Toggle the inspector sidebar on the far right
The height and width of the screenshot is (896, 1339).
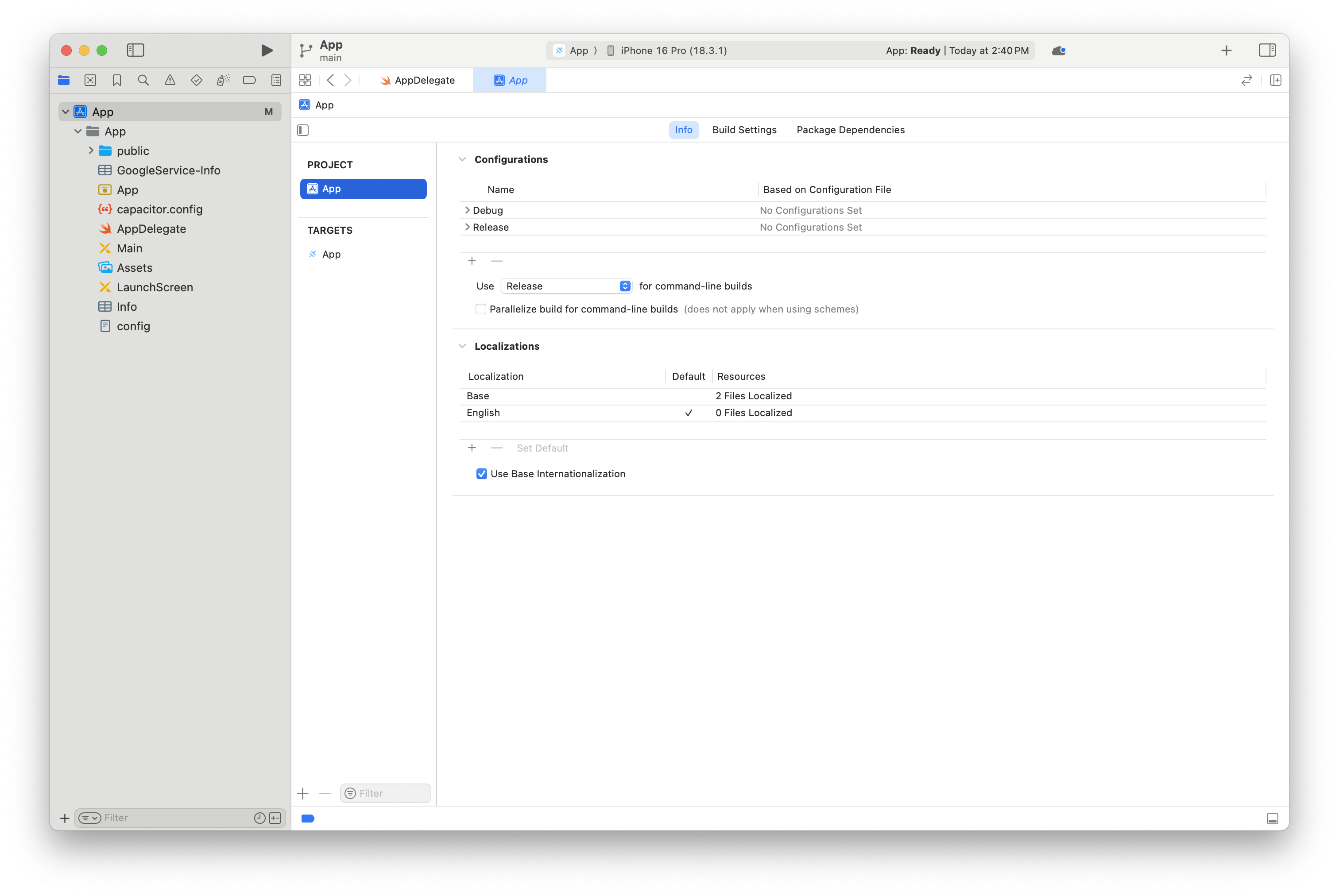[1267, 50]
